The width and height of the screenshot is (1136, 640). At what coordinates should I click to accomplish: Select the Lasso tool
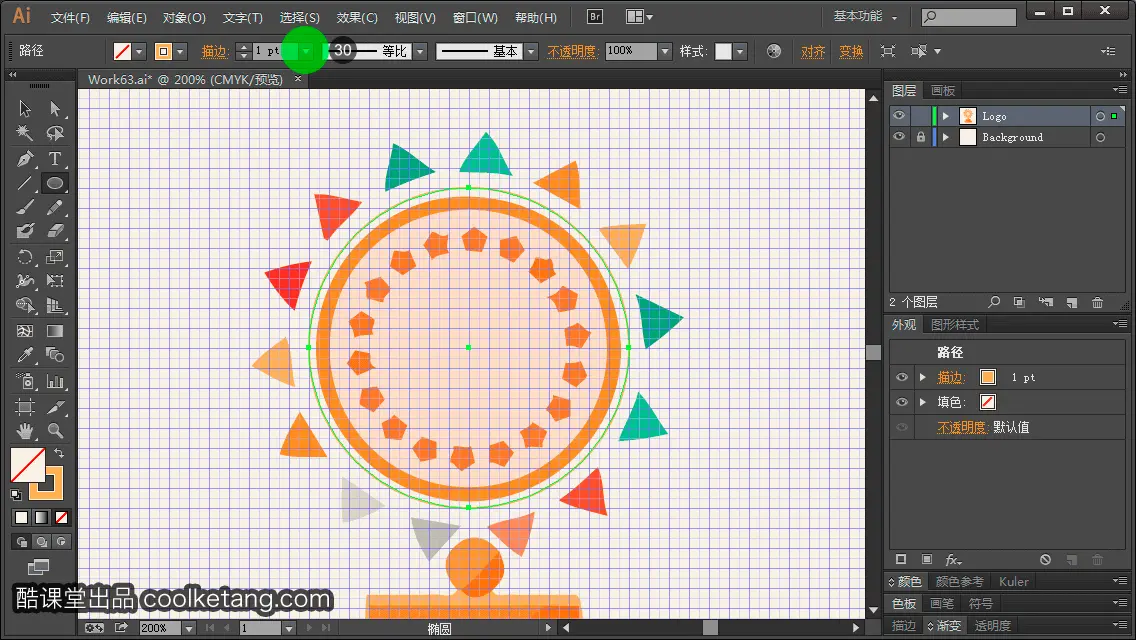[x=55, y=133]
